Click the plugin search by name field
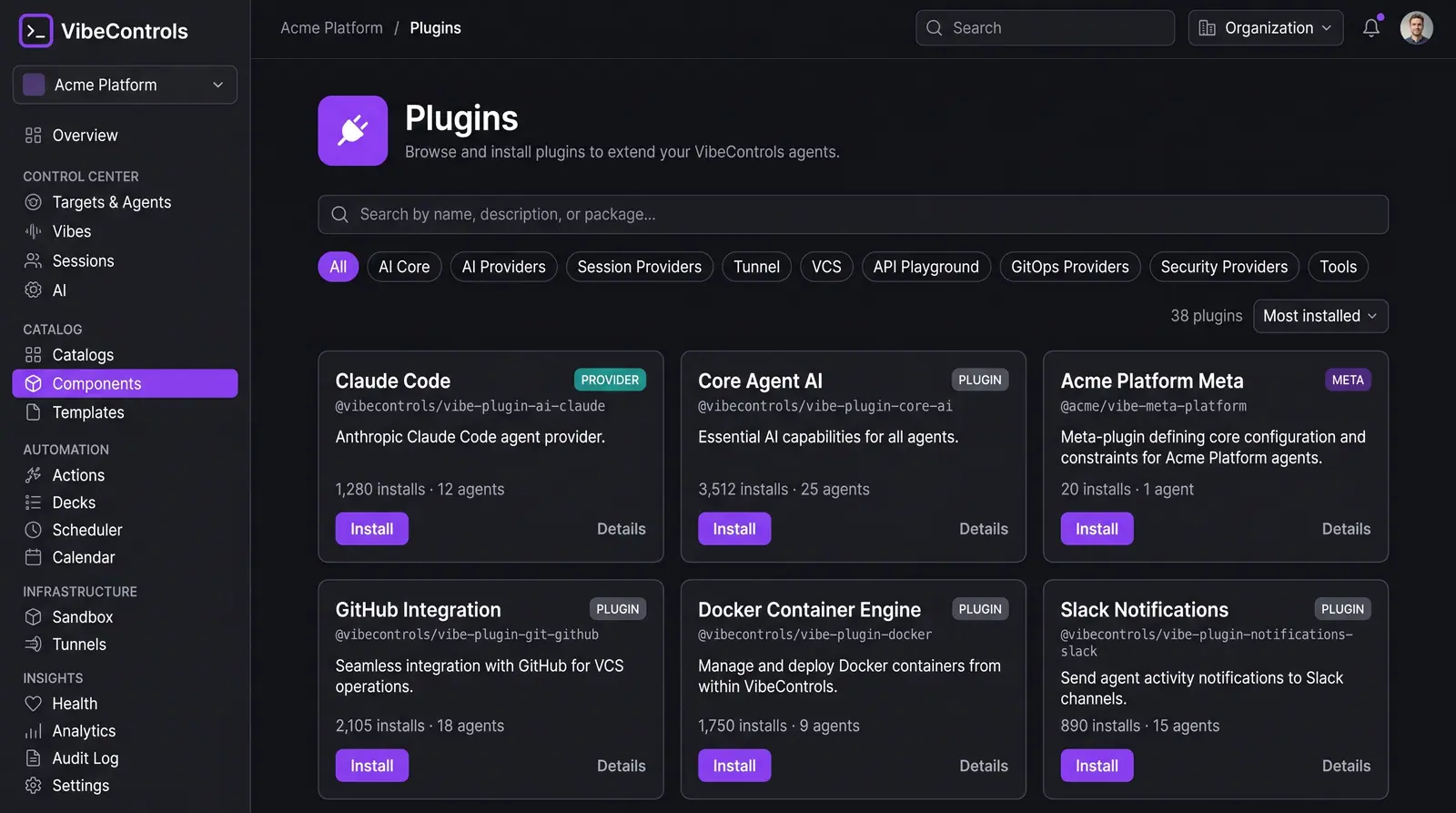This screenshot has height=813, width=1456. pos(853,214)
